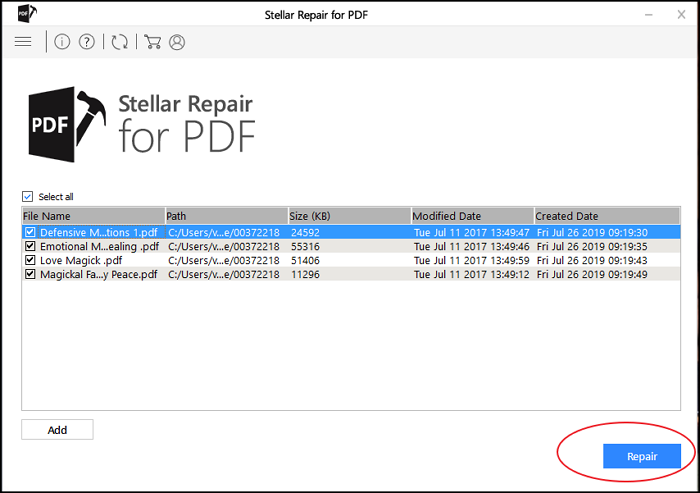Click the user account icon

click(177, 42)
